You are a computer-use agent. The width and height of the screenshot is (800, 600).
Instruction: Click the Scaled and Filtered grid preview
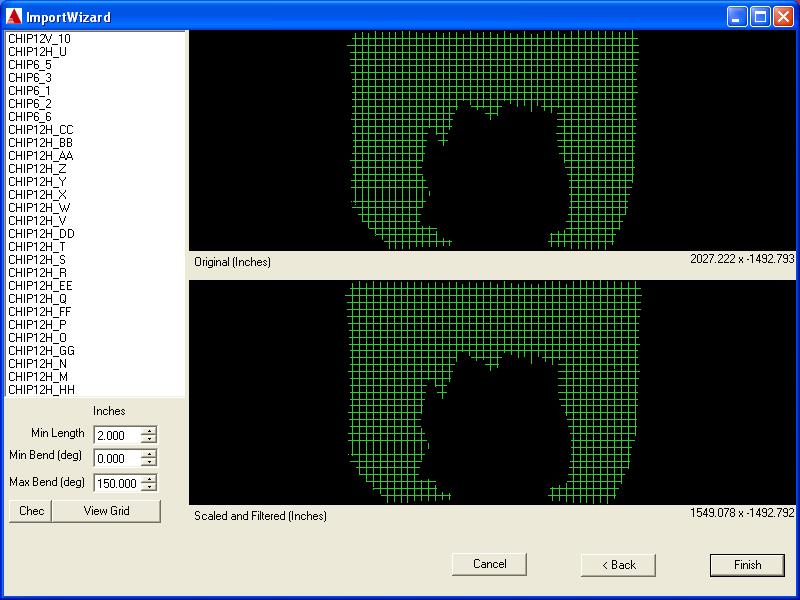(492, 392)
